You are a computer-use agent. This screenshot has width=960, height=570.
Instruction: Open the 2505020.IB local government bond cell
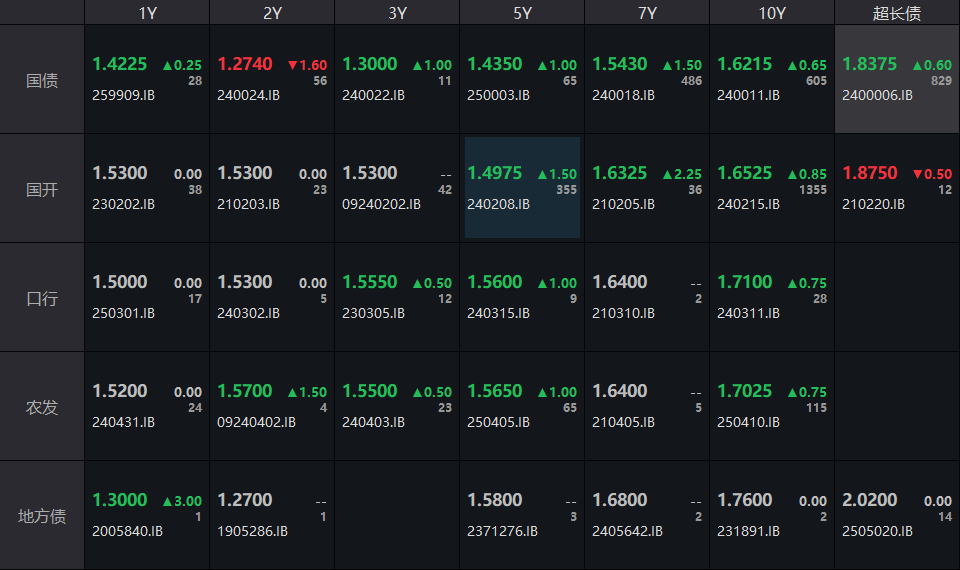point(897,515)
